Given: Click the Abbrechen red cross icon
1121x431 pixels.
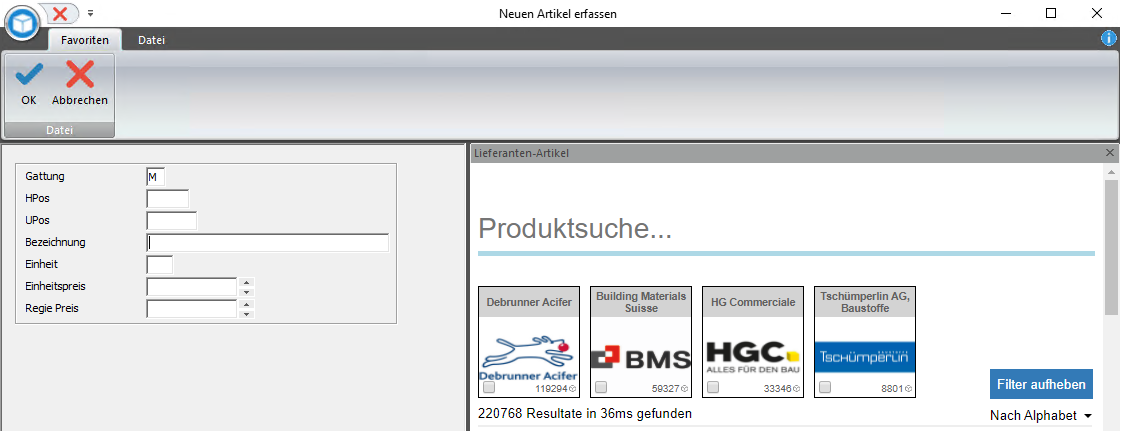Looking at the screenshot, I should (80, 74).
